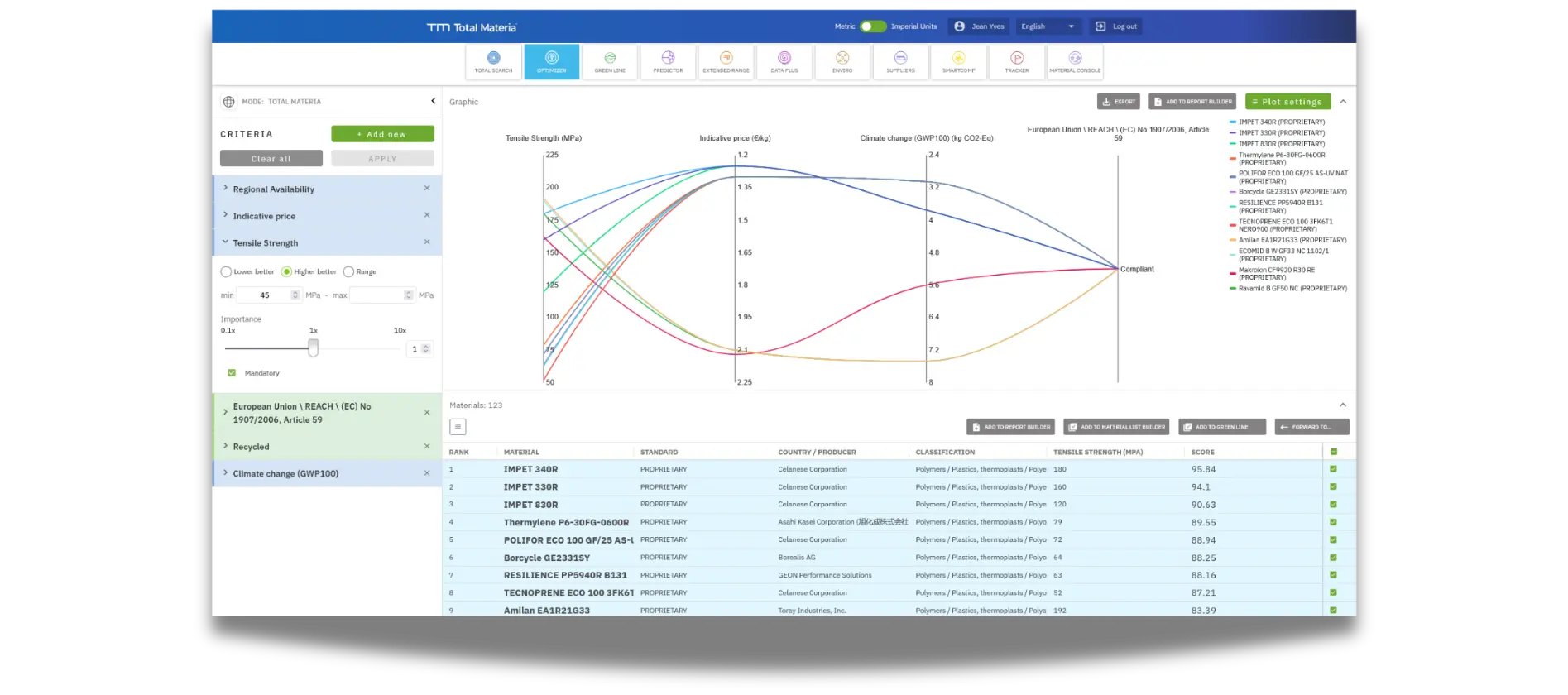Screen dimensions: 1568x695
Task: Open the RESILIENCE PP5940R B131 material
Action: [x=565, y=575]
